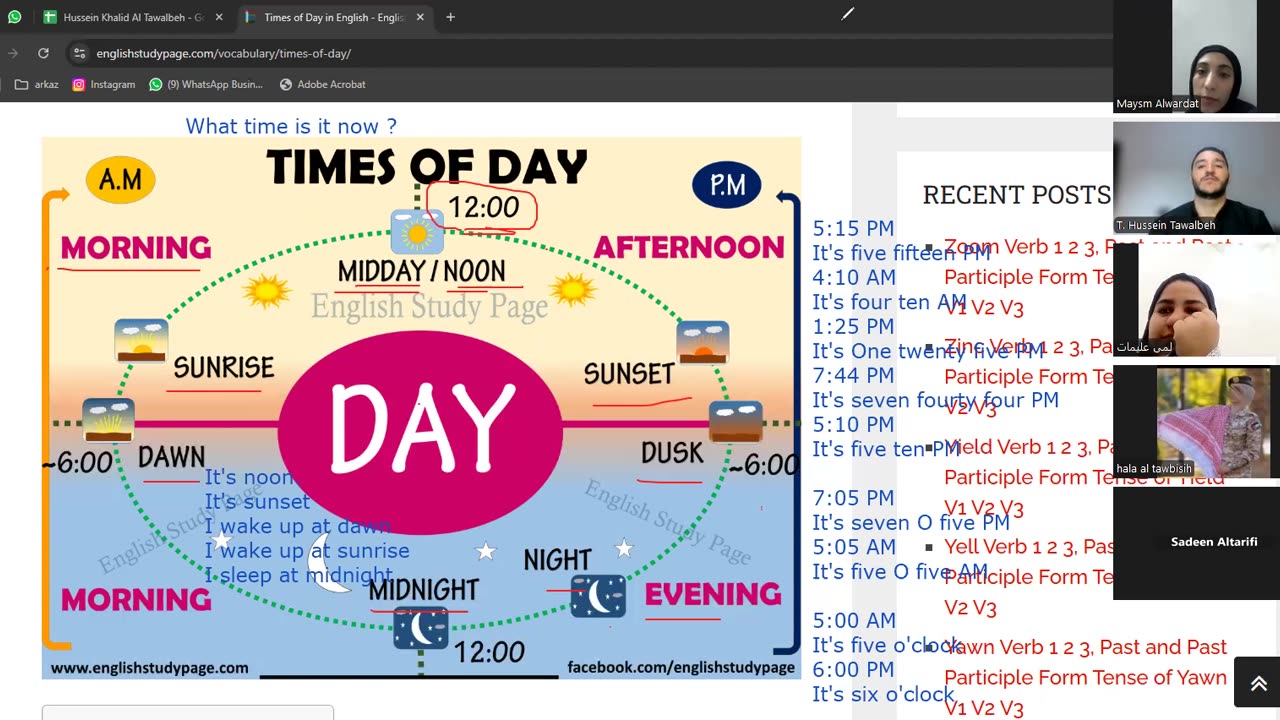
Task: Select the sunset picture icon
Action: (703, 343)
